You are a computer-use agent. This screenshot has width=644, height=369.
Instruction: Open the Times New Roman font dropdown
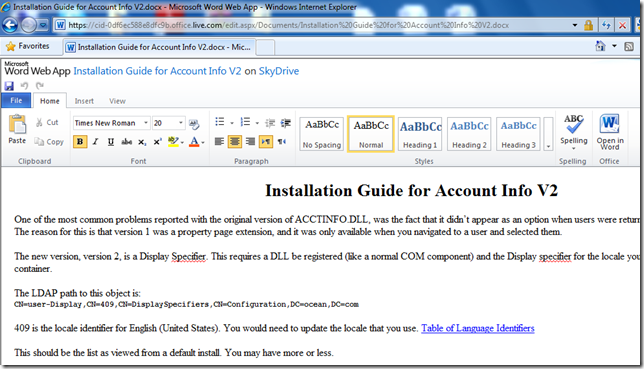tap(145, 123)
